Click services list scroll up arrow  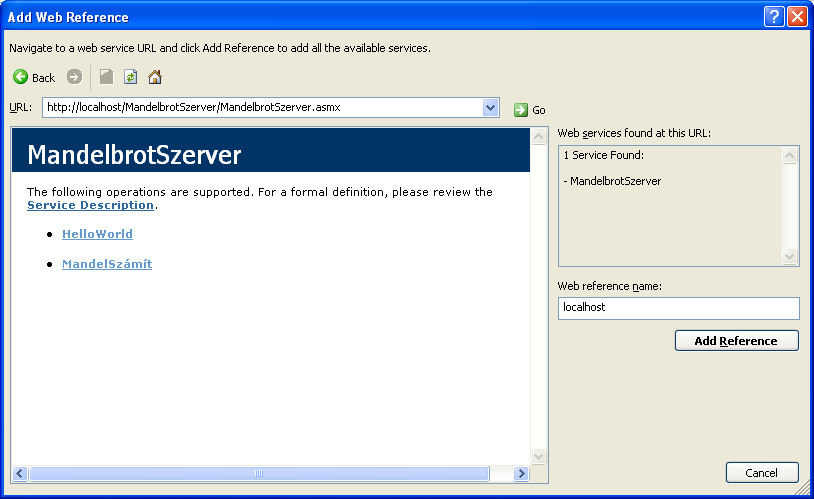(790, 155)
